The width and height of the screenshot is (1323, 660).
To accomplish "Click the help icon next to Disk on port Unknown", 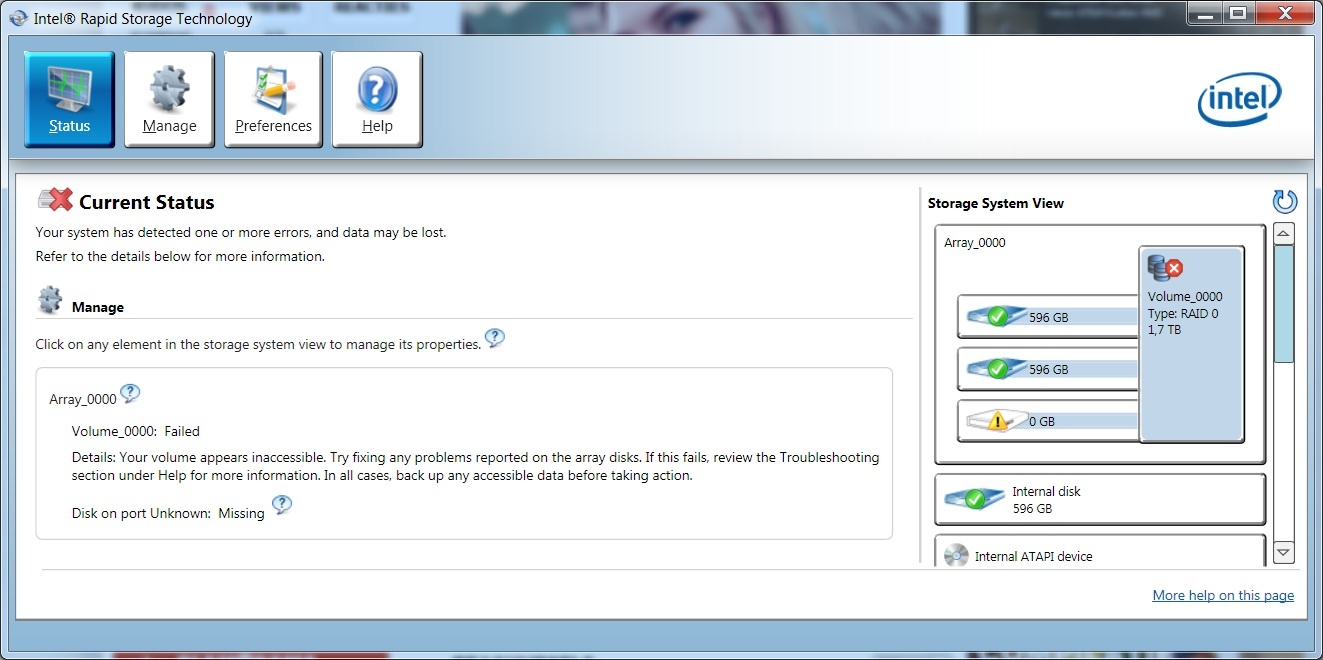I will click(282, 506).
